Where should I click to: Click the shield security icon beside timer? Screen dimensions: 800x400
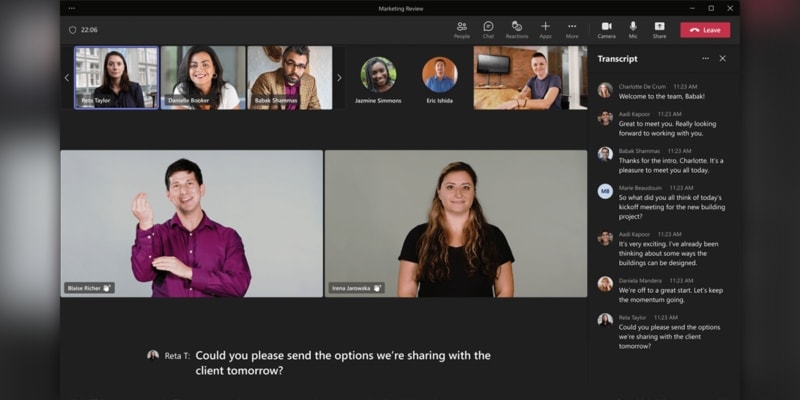click(72, 30)
